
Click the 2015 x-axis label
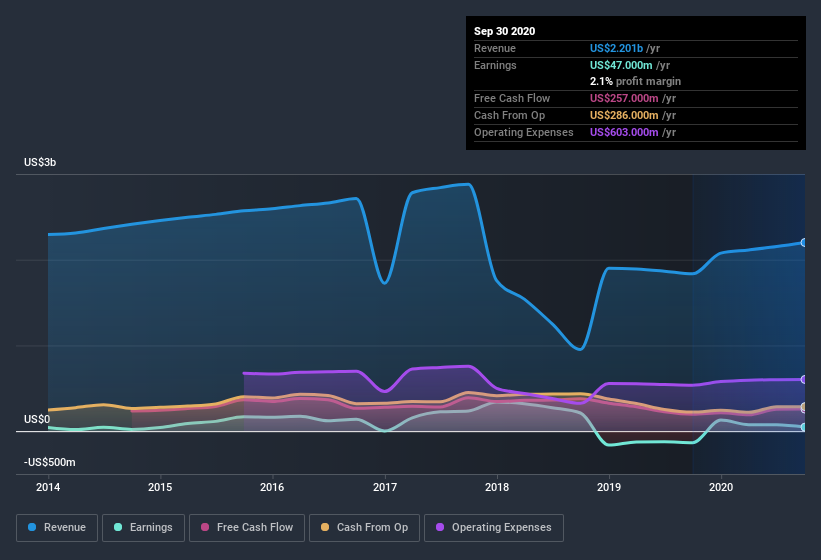click(160, 487)
